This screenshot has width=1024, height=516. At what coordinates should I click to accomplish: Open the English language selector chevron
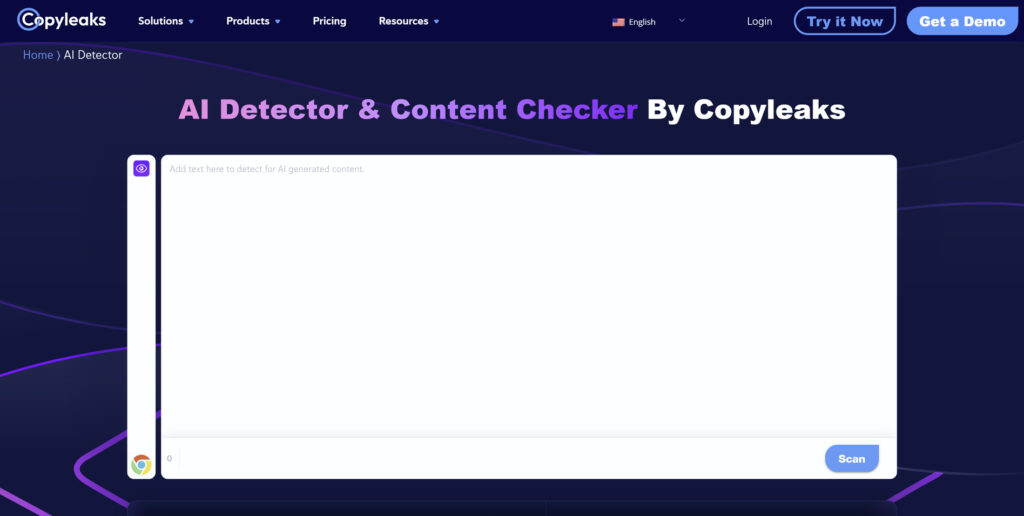[x=682, y=20]
